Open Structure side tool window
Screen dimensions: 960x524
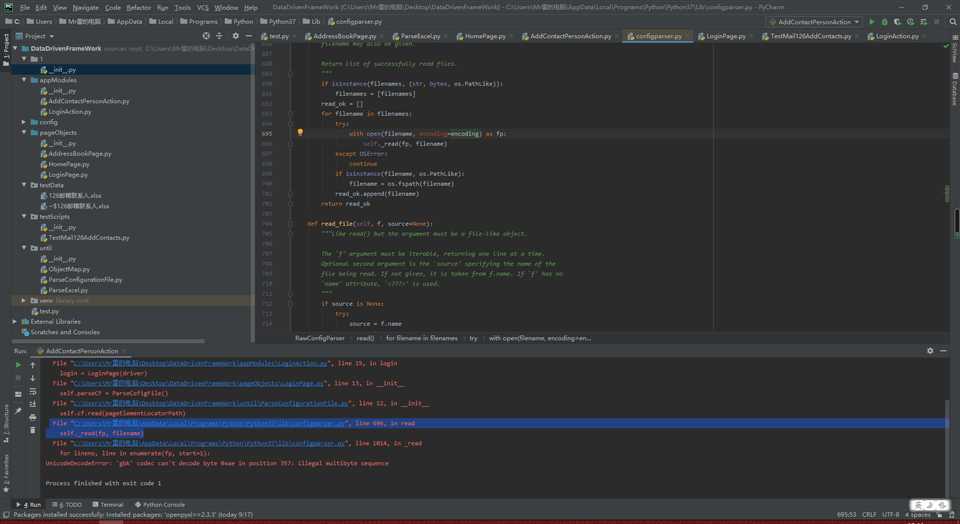coord(6,422)
